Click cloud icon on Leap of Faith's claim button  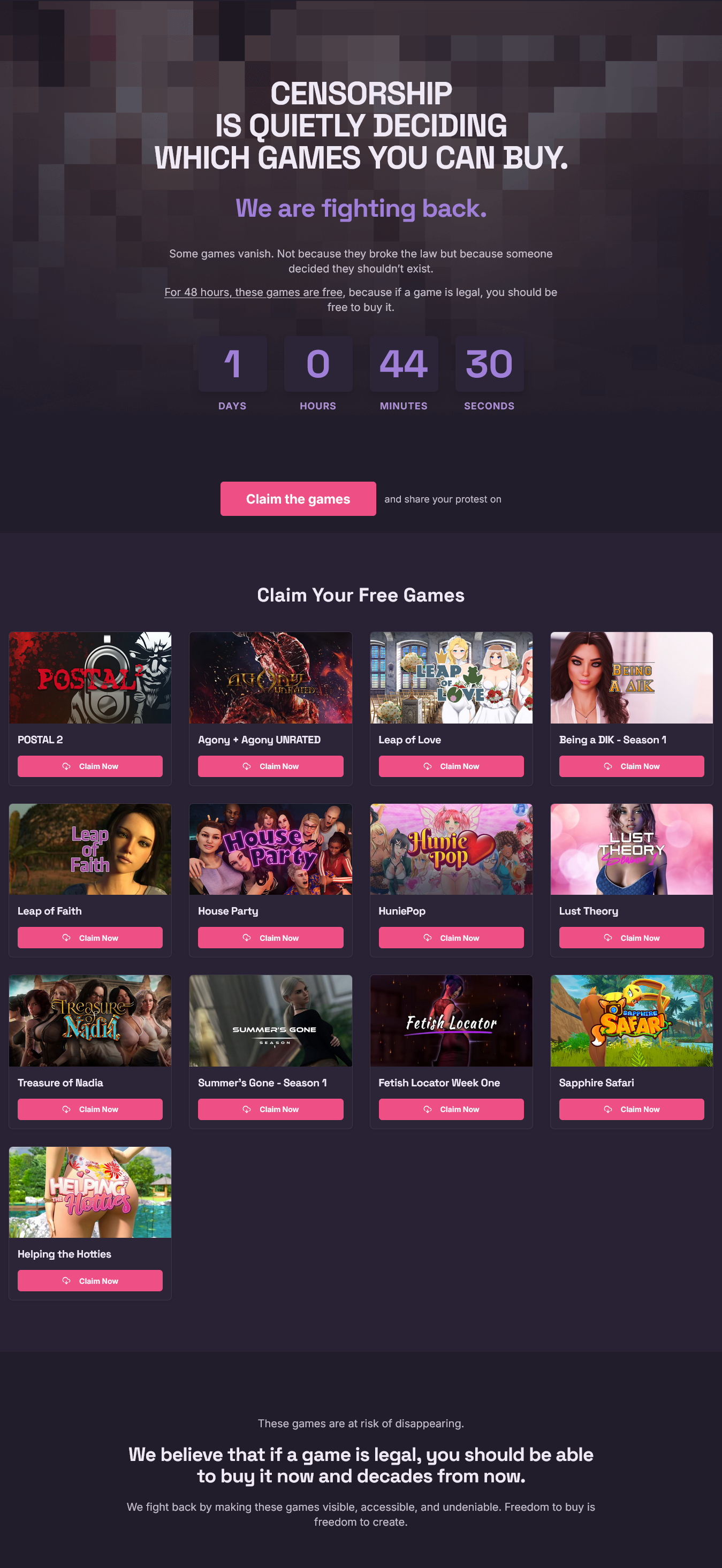66,938
